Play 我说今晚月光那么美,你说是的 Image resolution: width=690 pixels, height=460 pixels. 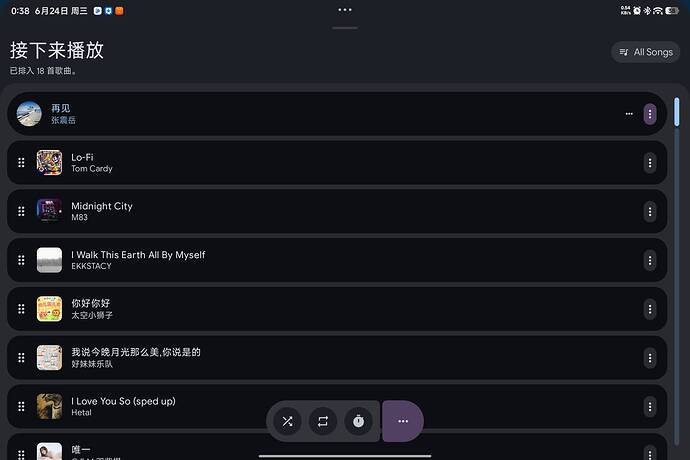point(337,358)
